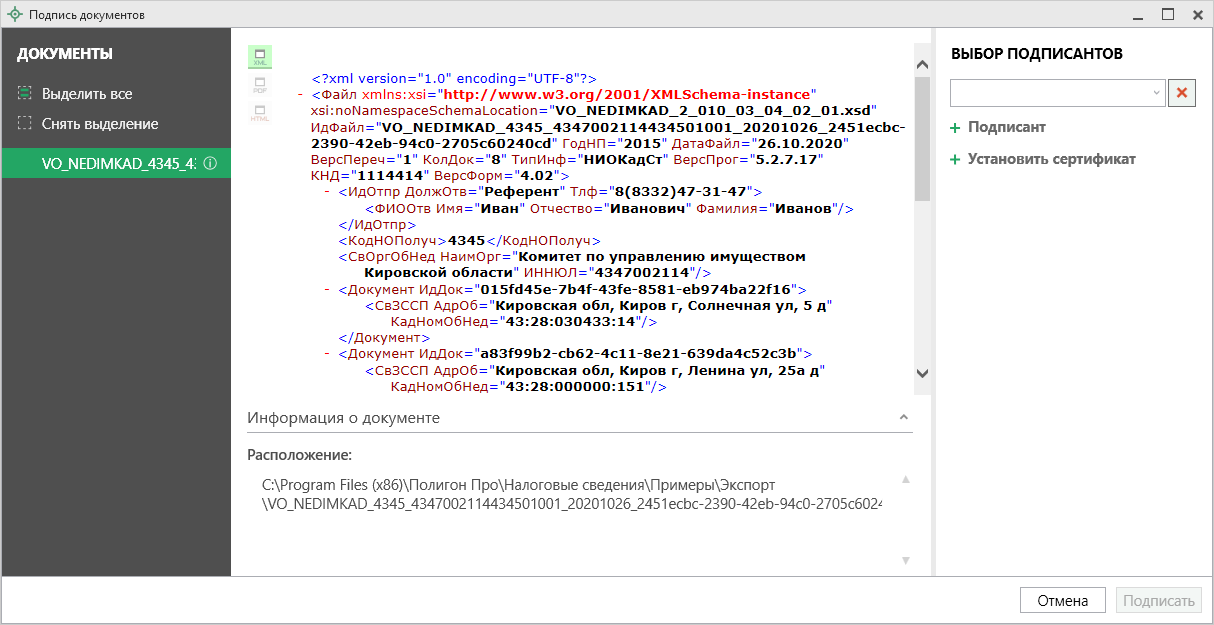Open the signer selection dropdown
The width and height of the screenshot is (1214, 625).
pyautogui.click(x=1157, y=93)
